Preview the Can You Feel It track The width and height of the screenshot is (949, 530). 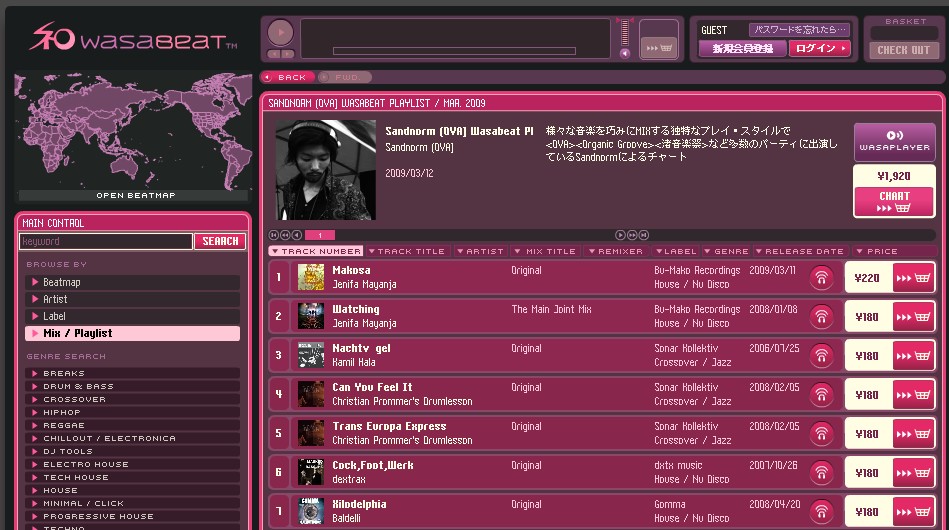coord(821,394)
